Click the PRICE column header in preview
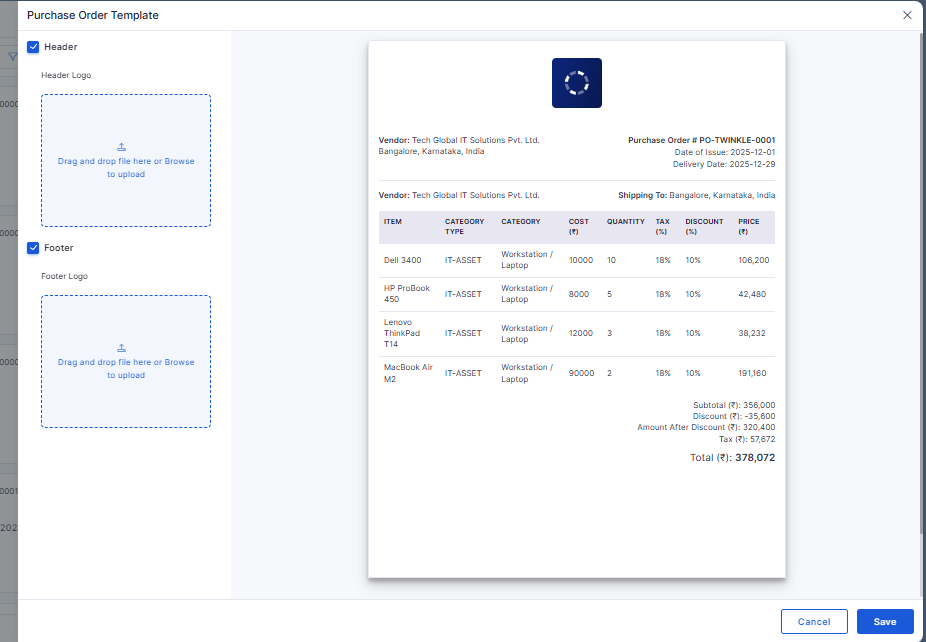Image resolution: width=926 pixels, height=642 pixels. [x=749, y=222]
